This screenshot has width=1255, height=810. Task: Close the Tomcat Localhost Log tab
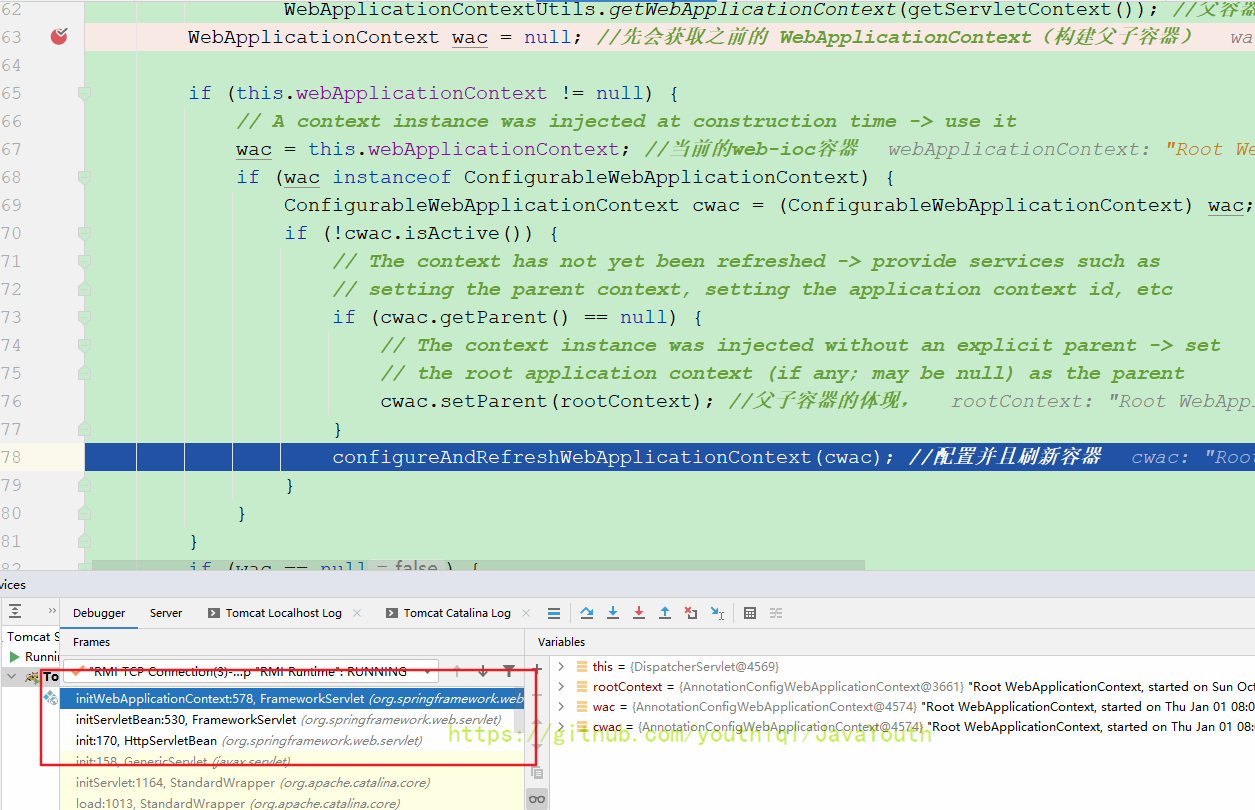click(x=358, y=613)
